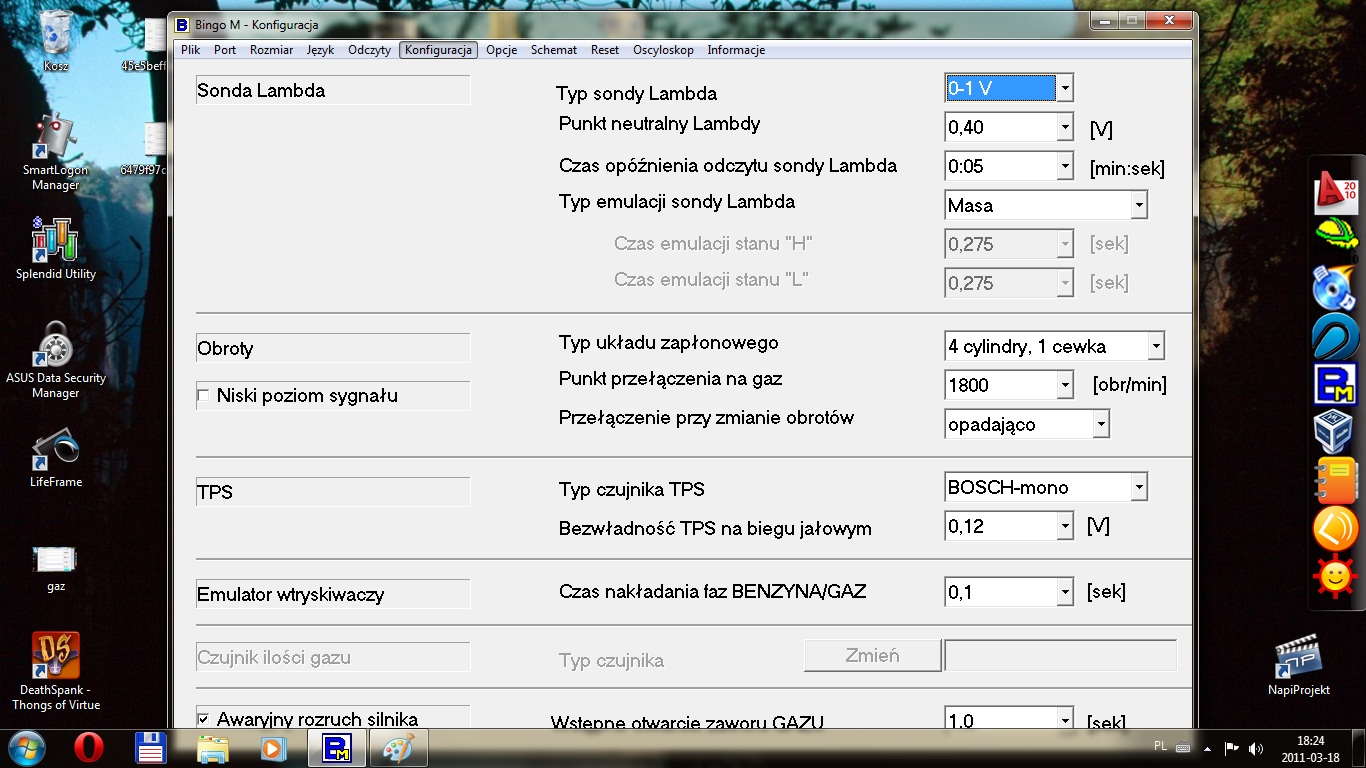Image resolution: width=1366 pixels, height=768 pixels.
Task: Click the volume icon in system tray
Action: click(1255, 748)
